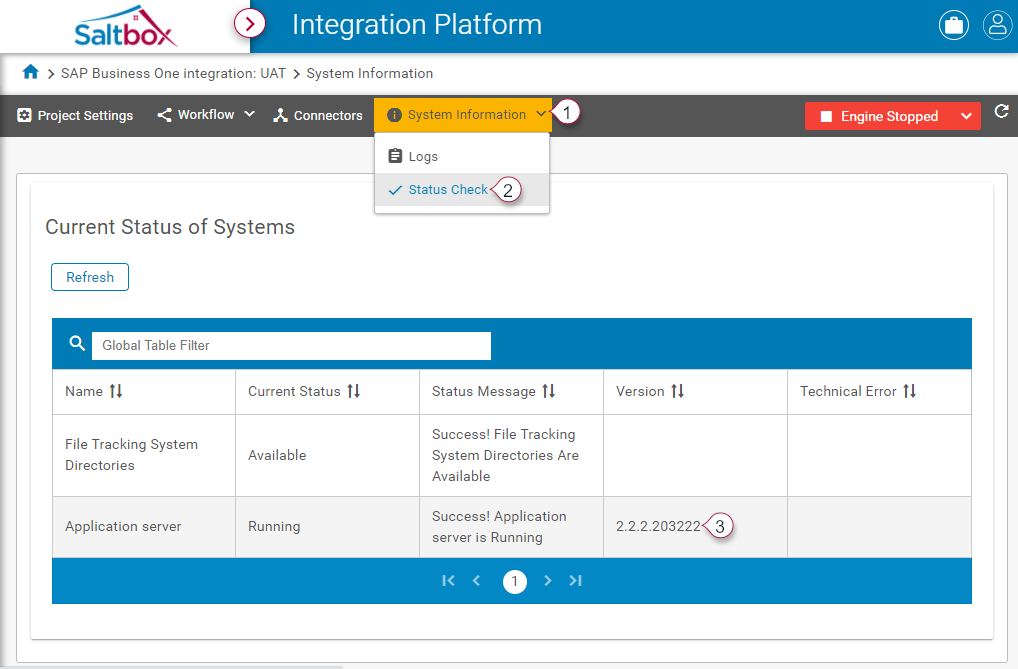Go to the previous page of results
1018x669 pixels.
477,581
